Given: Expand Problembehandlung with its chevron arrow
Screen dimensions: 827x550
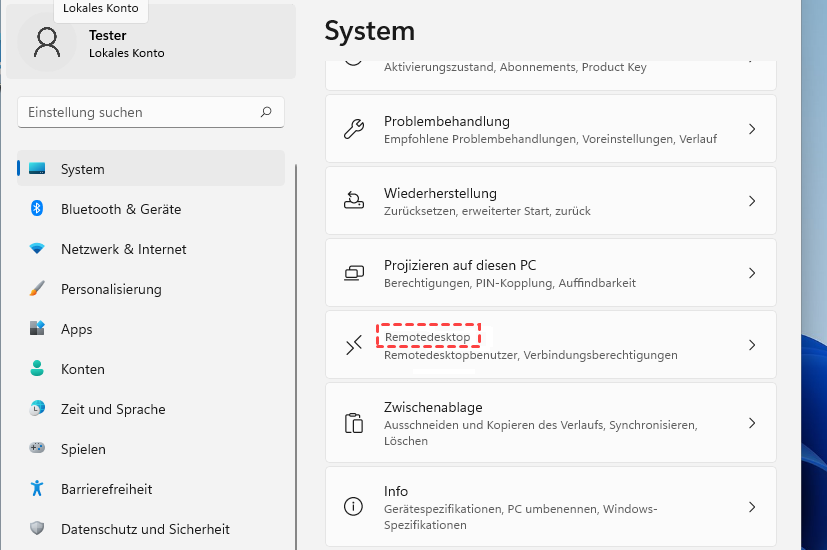Looking at the screenshot, I should pos(752,129).
